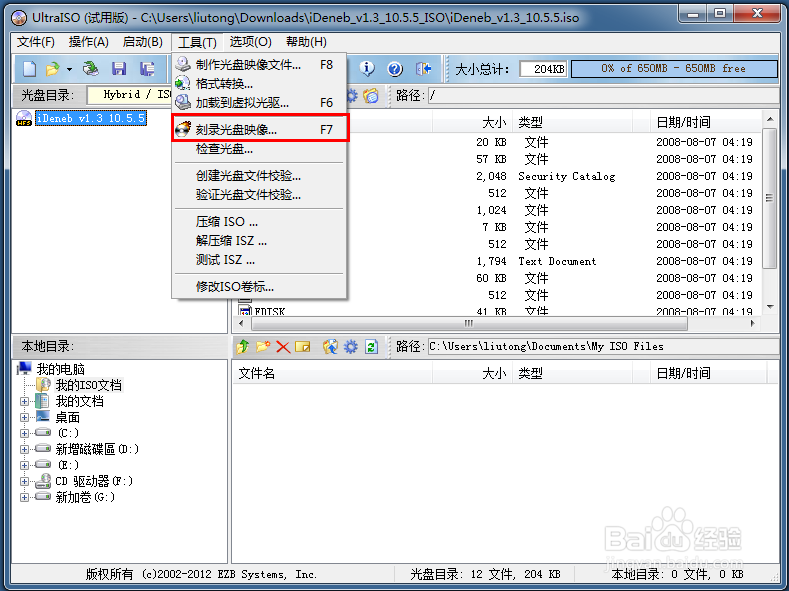Image resolution: width=789 pixels, height=591 pixels.
Task: Choose 加载到虚拟光驱... menu entry
Action: (260, 103)
